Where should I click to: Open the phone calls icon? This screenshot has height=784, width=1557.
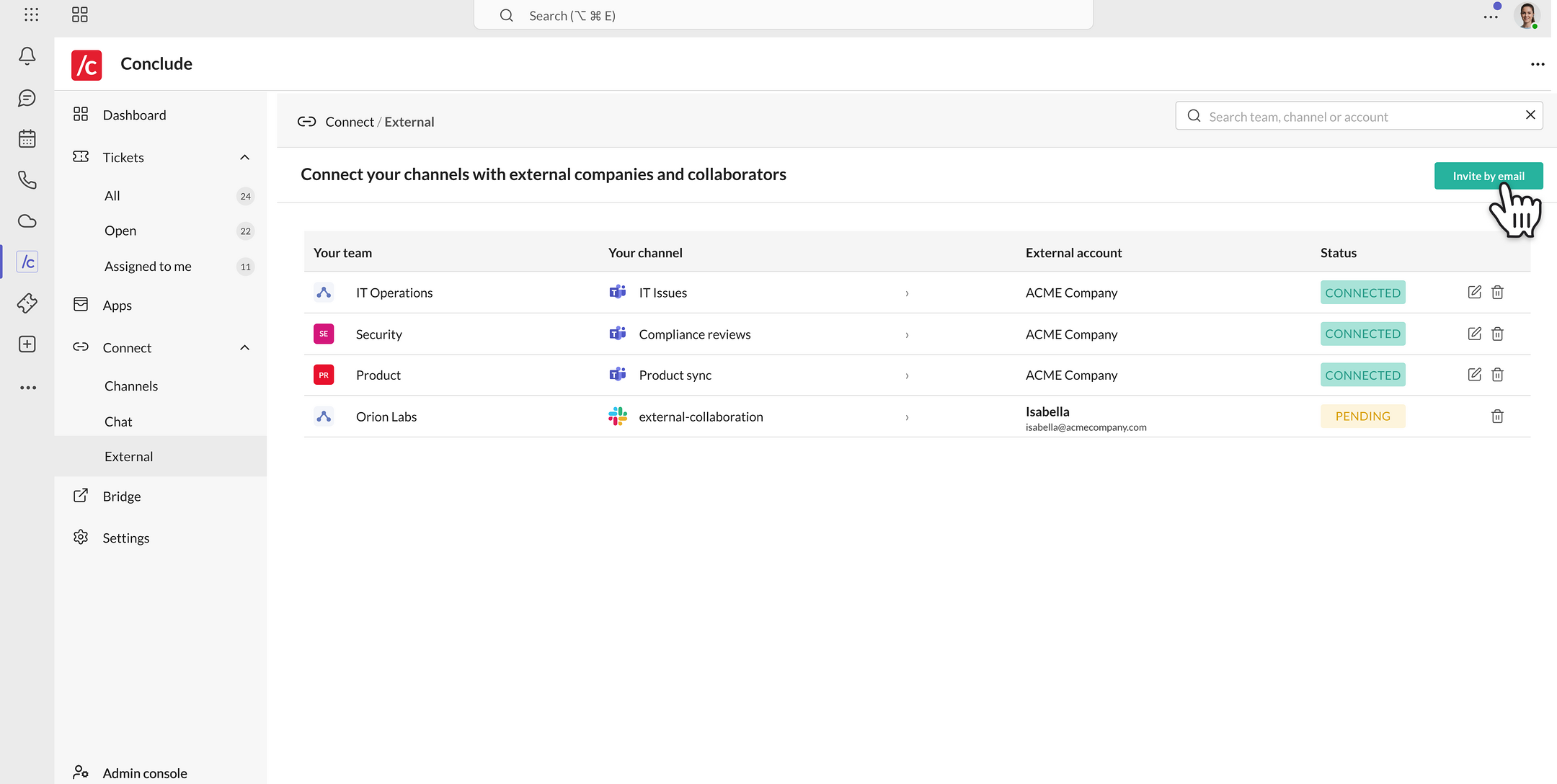click(x=27, y=180)
